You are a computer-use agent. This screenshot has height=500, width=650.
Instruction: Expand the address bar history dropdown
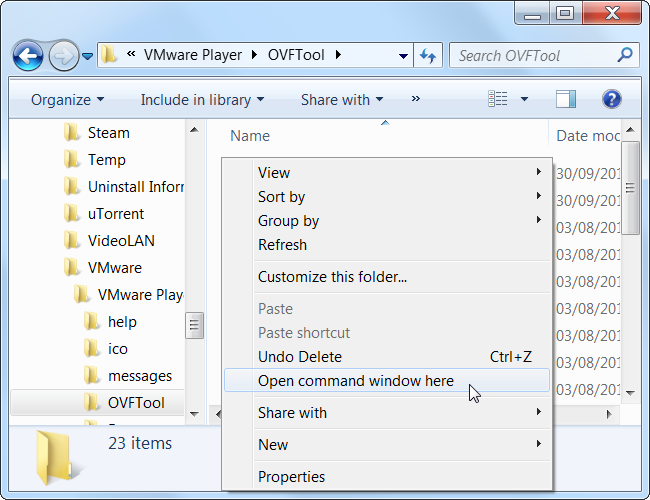pyautogui.click(x=403, y=56)
